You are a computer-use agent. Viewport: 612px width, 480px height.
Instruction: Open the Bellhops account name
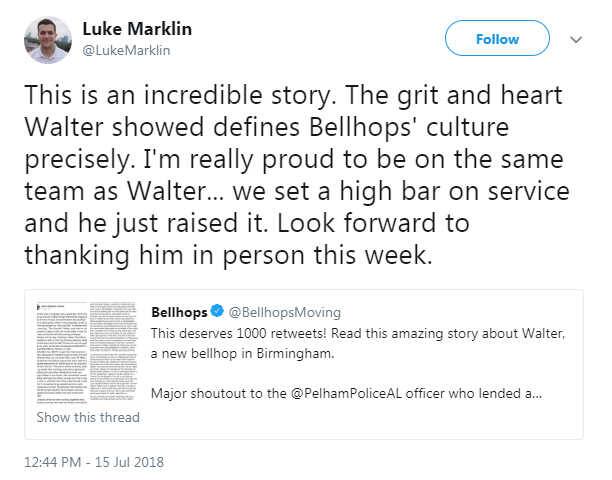pos(179,312)
